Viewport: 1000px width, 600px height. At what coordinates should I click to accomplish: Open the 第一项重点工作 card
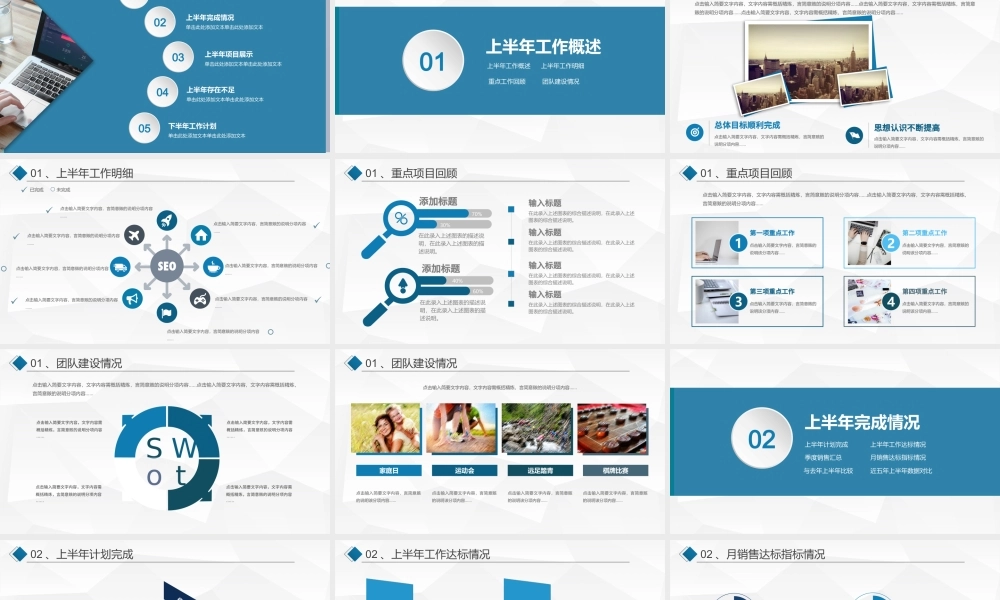coord(757,243)
